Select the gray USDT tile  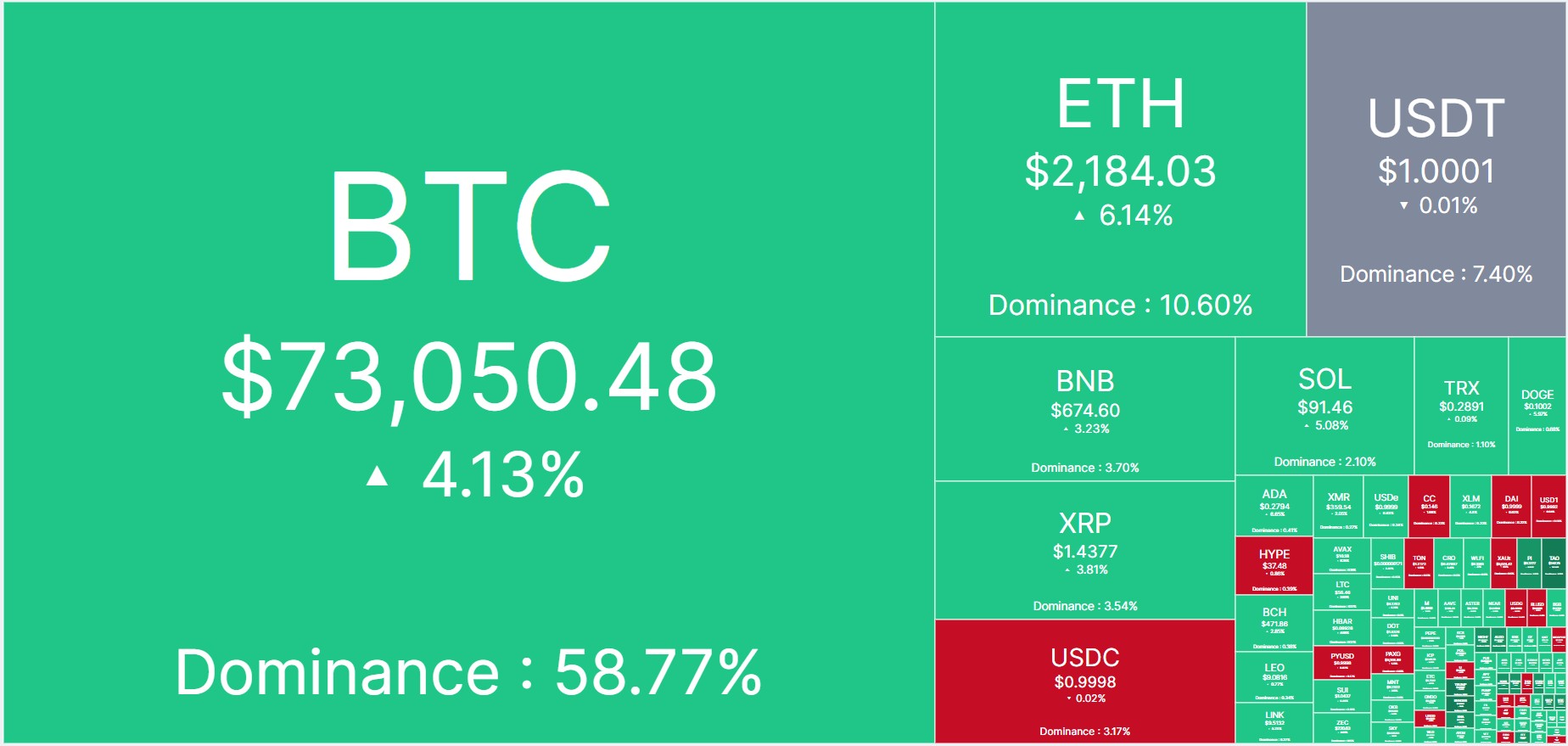[1436, 170]
